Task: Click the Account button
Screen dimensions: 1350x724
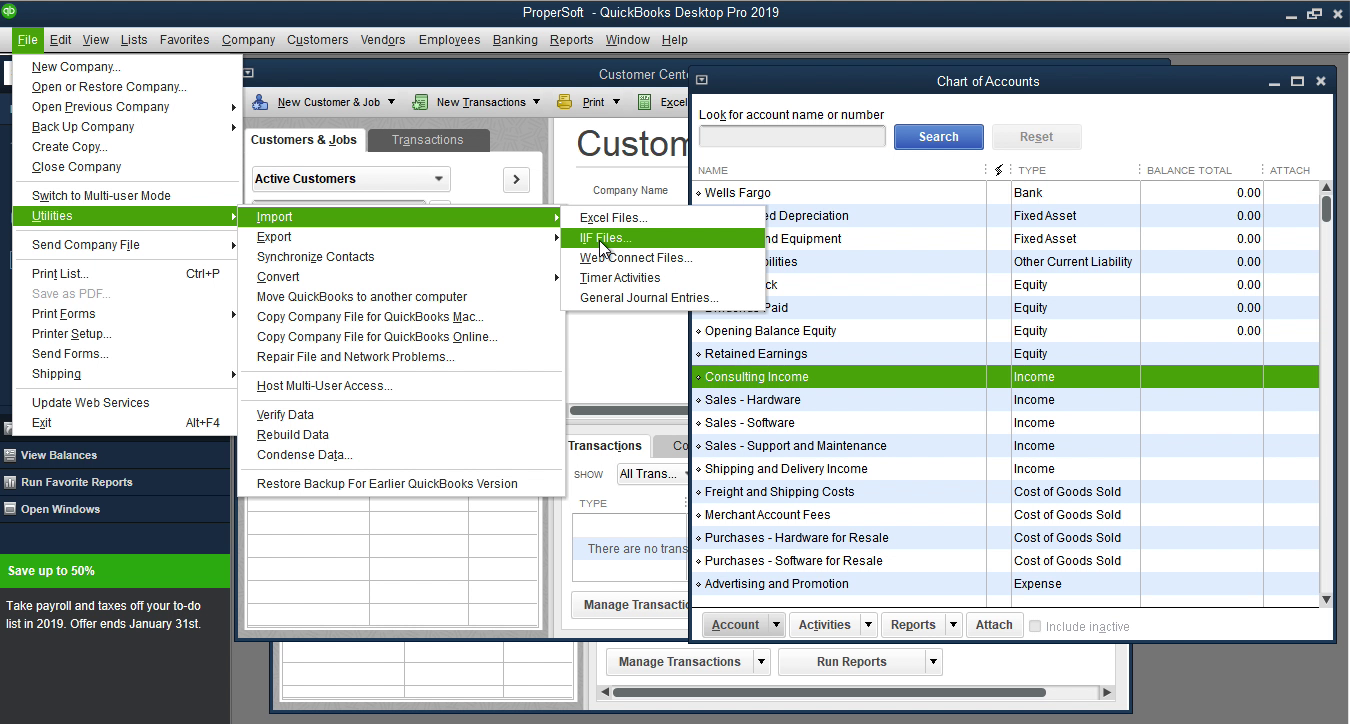Action: click(735, 625)
